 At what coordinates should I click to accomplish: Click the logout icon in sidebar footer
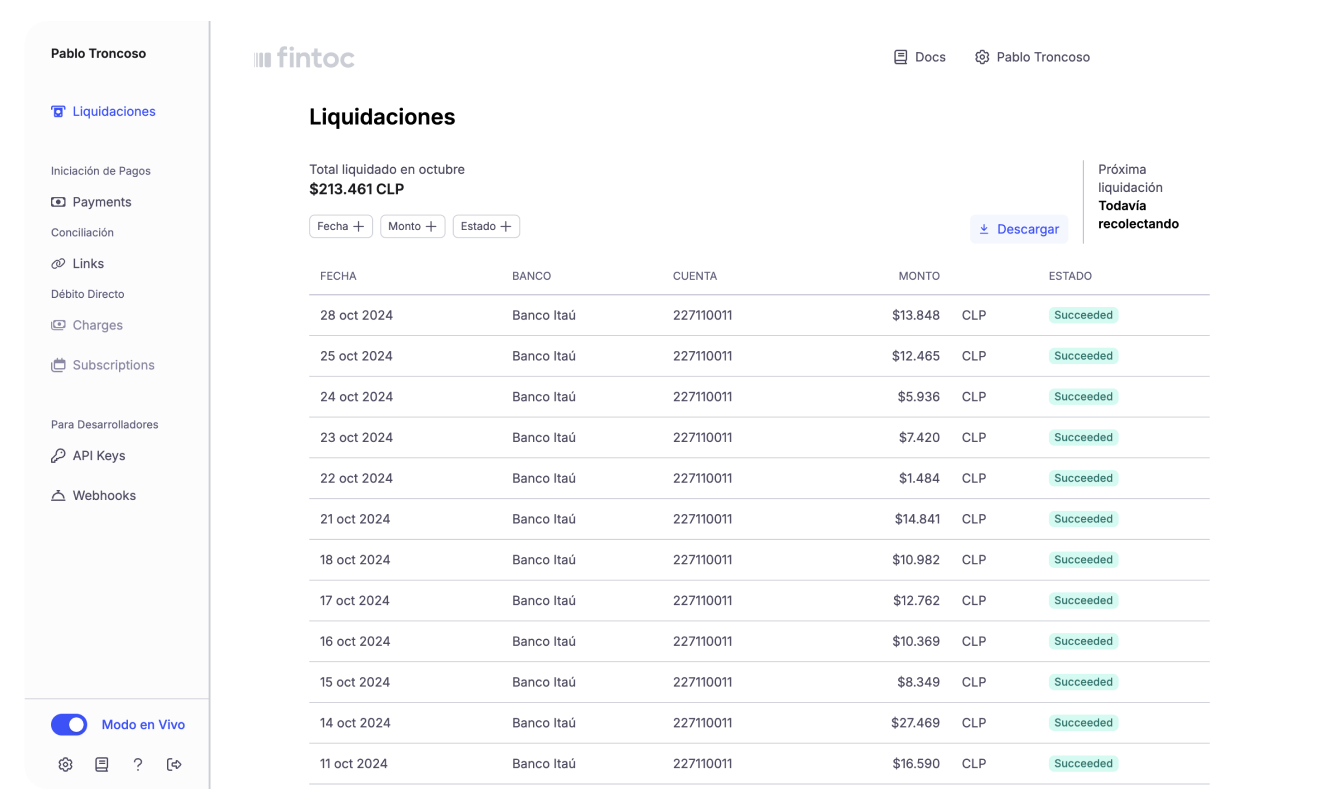point(174,765)
